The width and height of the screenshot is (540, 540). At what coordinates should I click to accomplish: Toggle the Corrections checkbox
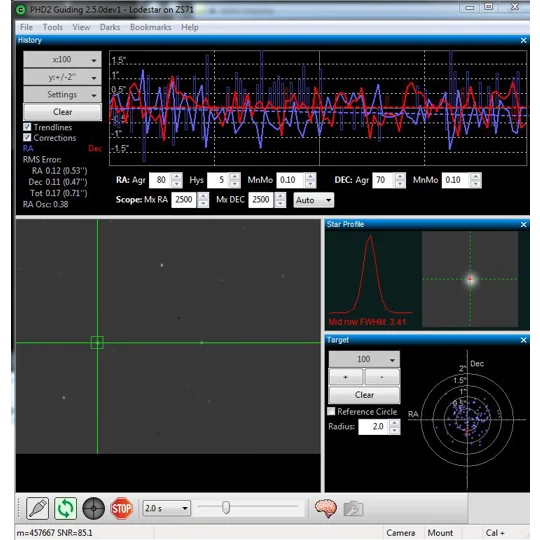pyautogui.click(x=27, y=137)
